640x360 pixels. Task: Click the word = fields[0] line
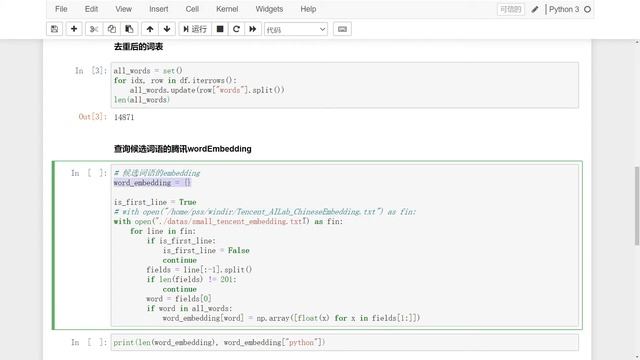[179, 298]
